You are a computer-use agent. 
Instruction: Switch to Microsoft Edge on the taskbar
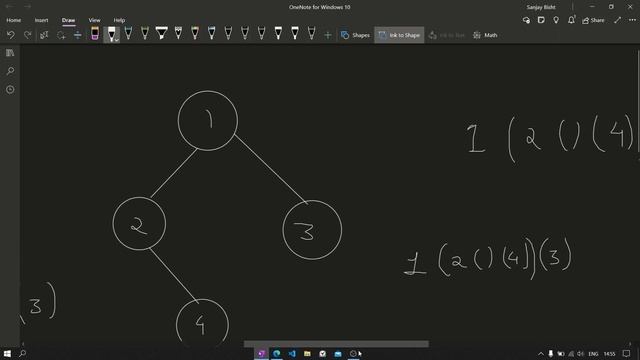click(x=277, y=353)
